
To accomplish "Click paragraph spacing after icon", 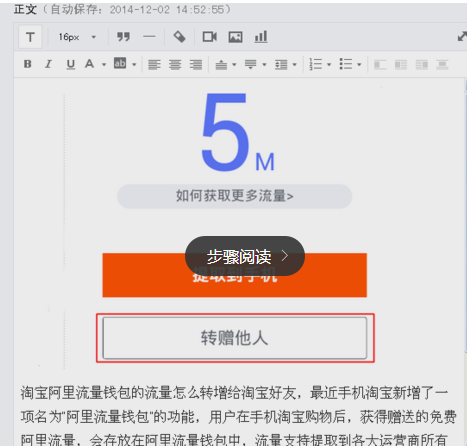I will [x=251, y=64].
